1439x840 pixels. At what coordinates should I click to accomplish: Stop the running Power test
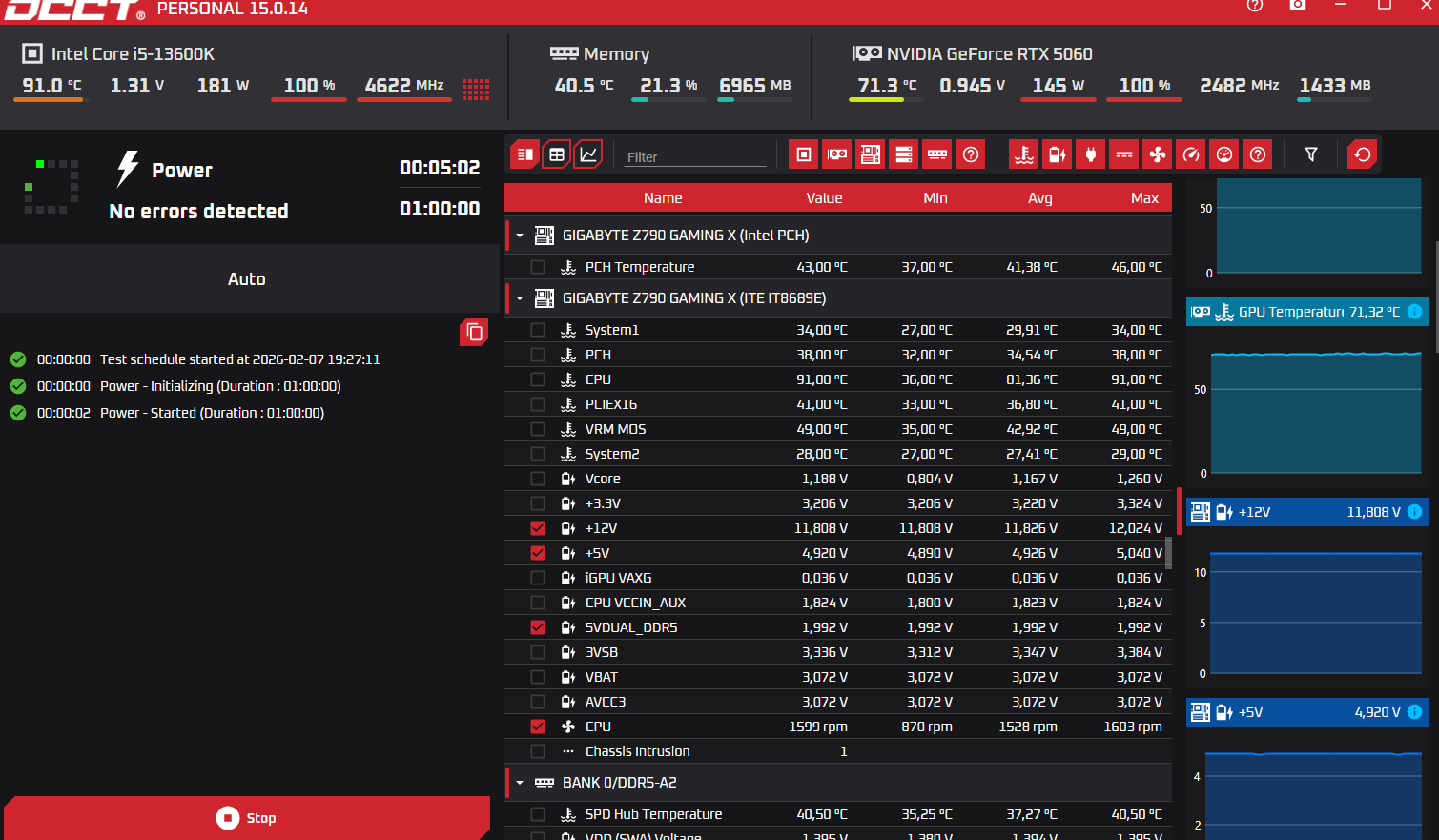pyautogui.click(x=247, y=818)
